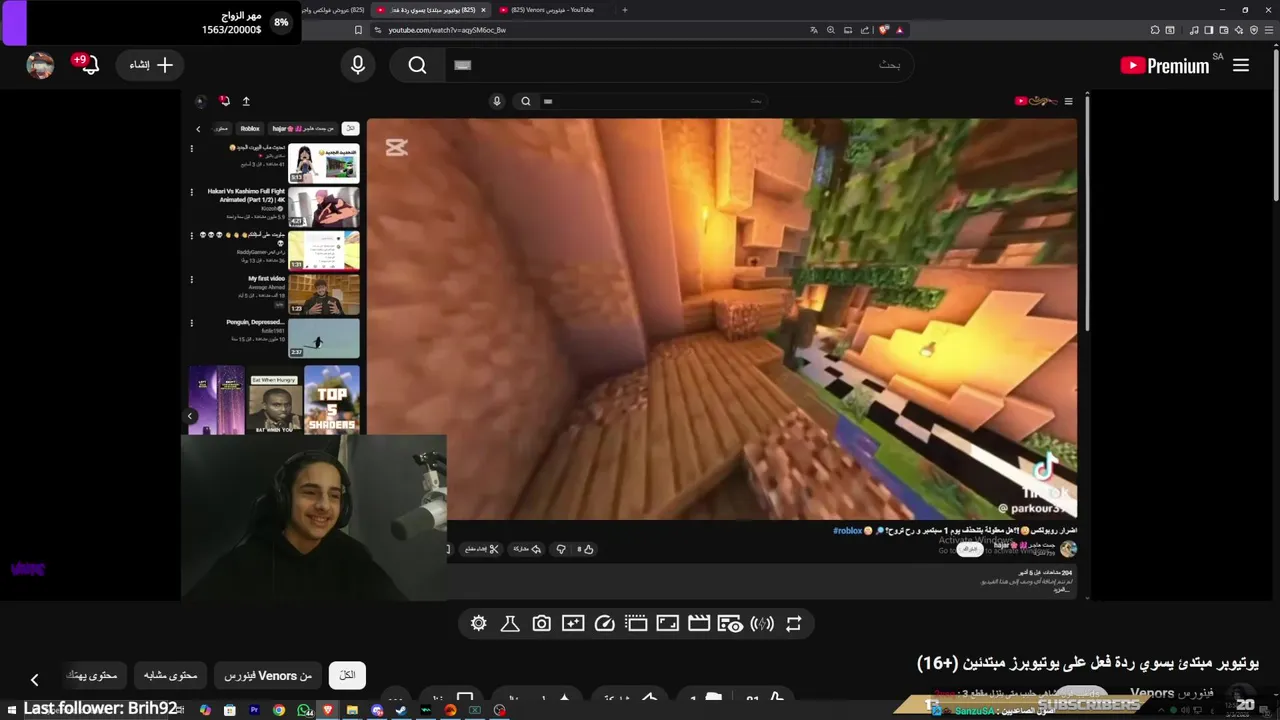Select the محتوى يهمك chip
1280x720 pixels.
(x=92, y=676)
